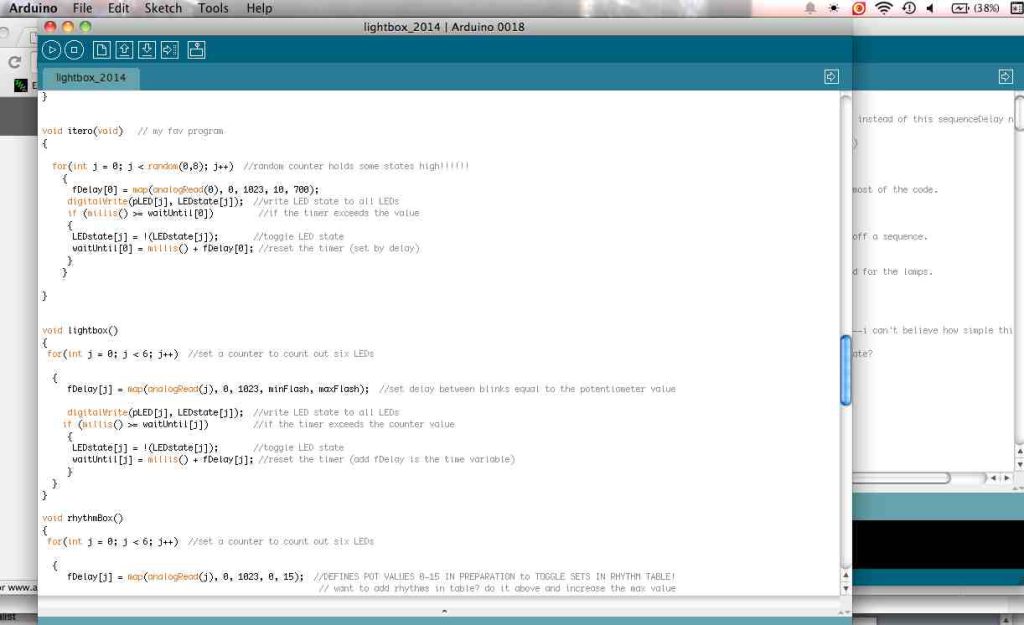Screen dimensions: 1024x625
Task: Zoom the lightbox_2014 window with the green button
Action: click(85, 27)
